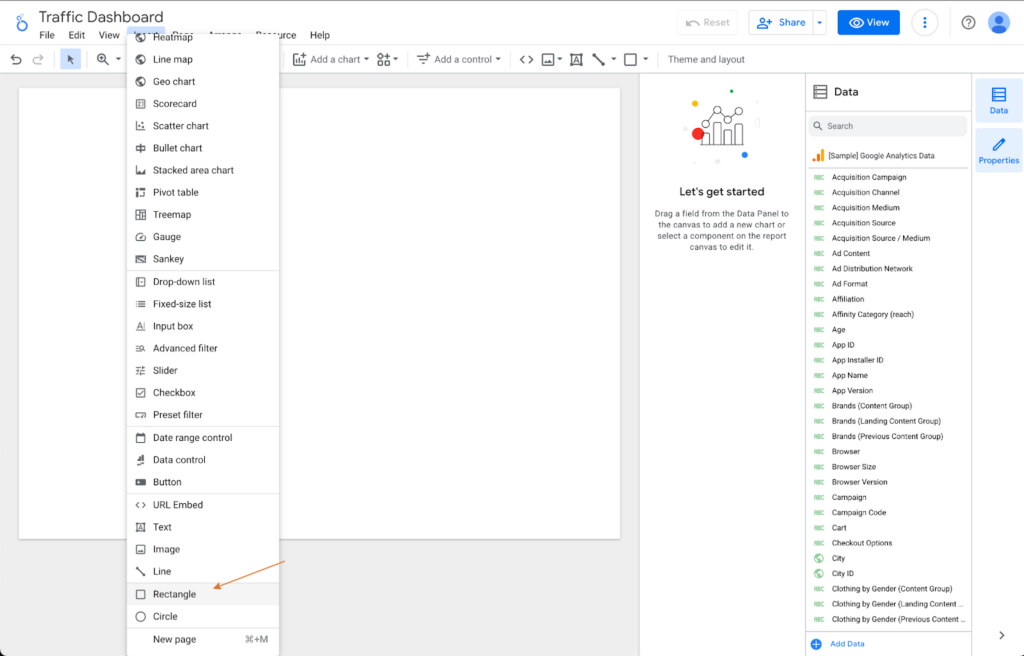
Task: Open the community visualizations dropdown
Action: click(x=387, y=59)
